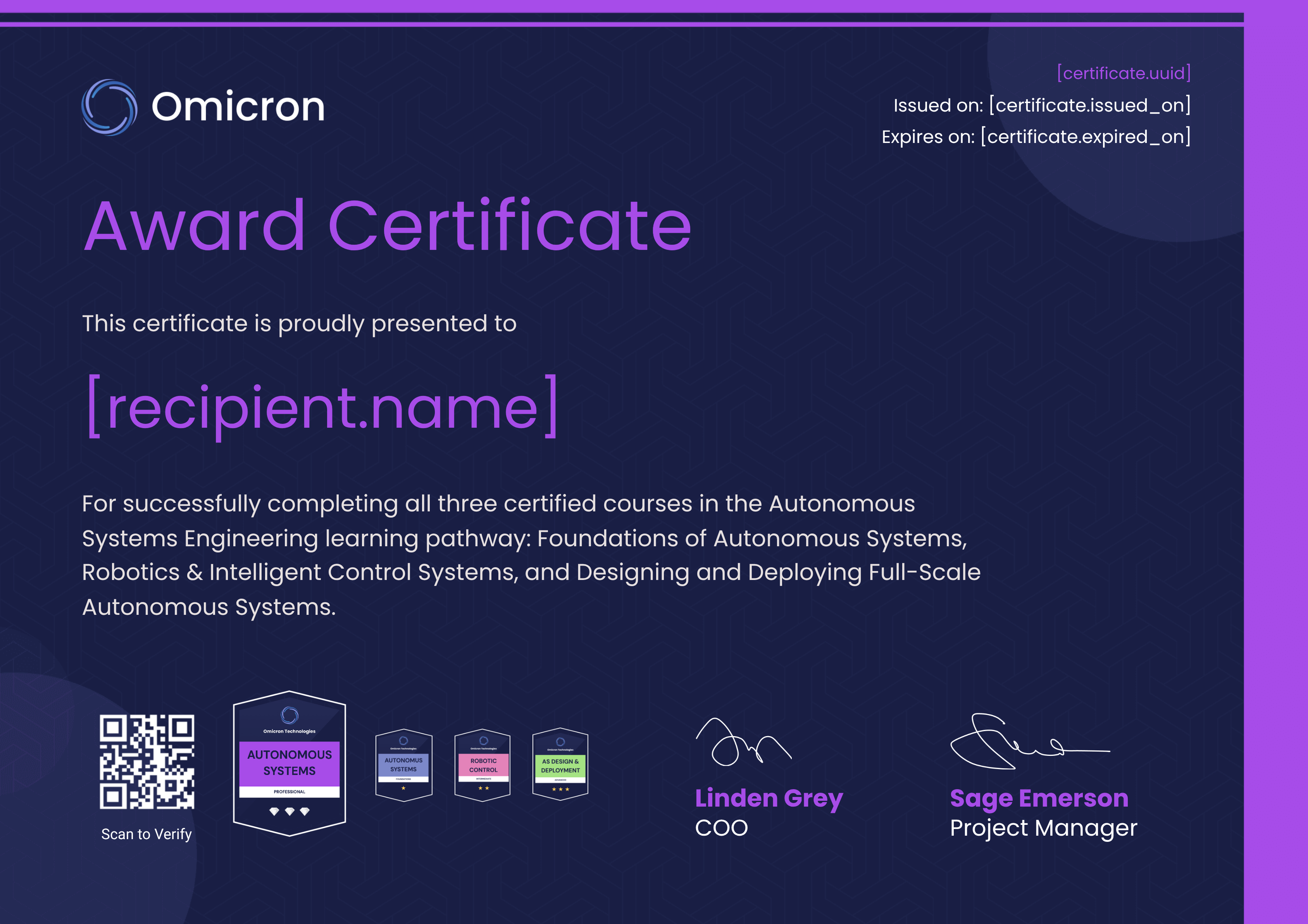Image resolution: width=1308 pixels, height=924 pixels.
Task: Click the certificate.issued_on date placeholder
Action: click(x=1089, y=105)
